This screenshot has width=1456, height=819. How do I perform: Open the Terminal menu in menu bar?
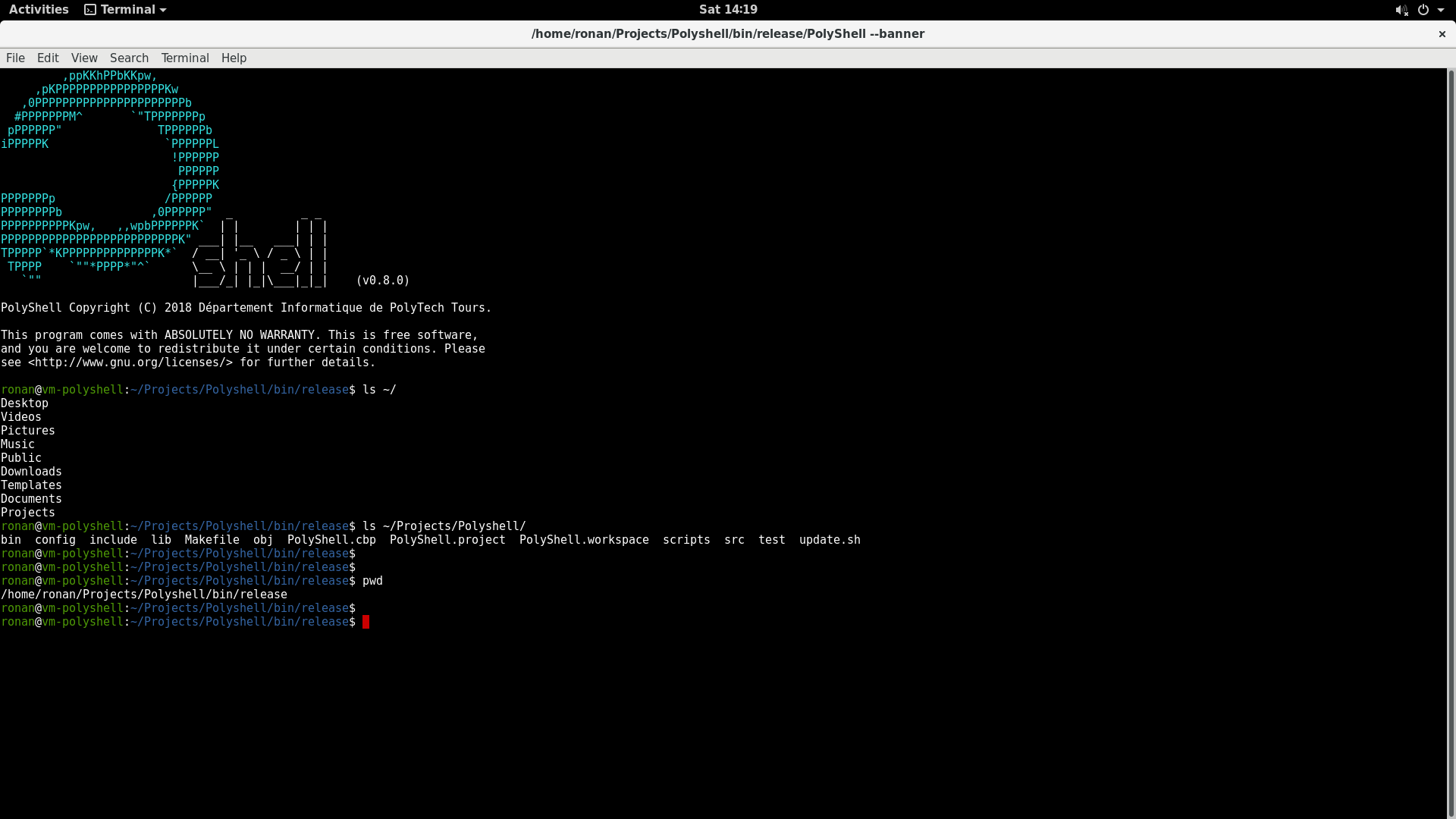pos(185,58)
